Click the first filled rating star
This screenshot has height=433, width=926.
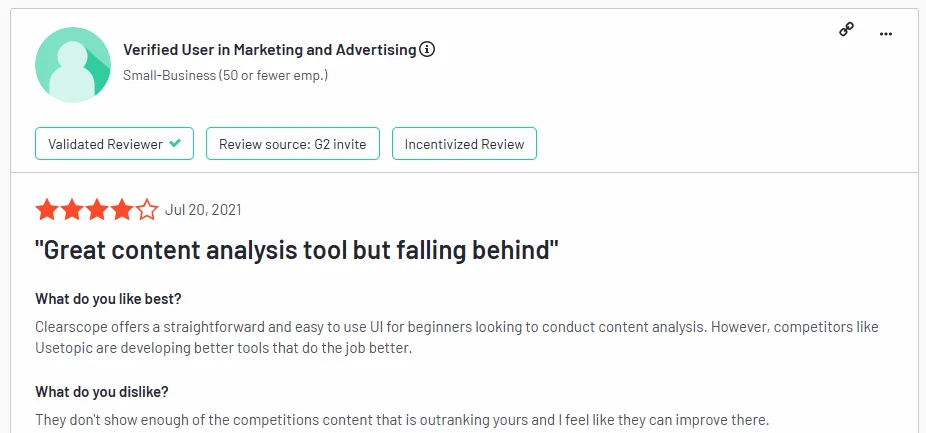tap(46, 210)
